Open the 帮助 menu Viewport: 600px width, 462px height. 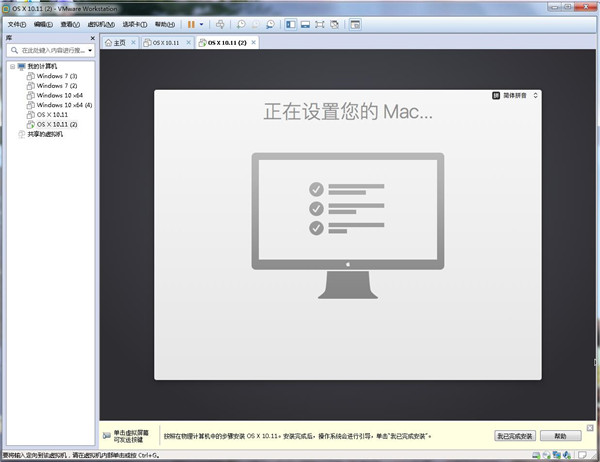[x=165, y=24]
